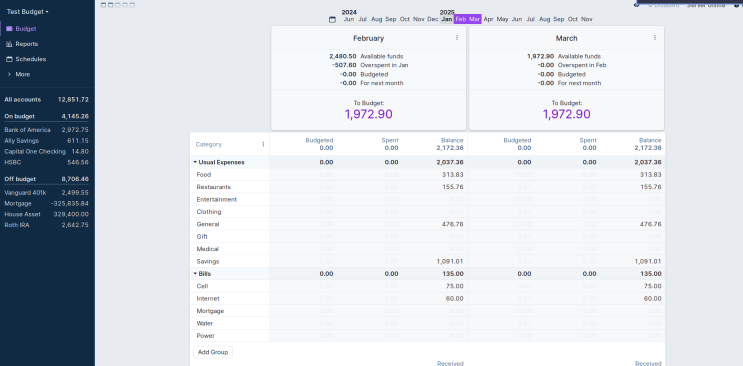Open the Reports page
Image resolution: width=743 pixels, height=366 pixels.
[27, 44]
